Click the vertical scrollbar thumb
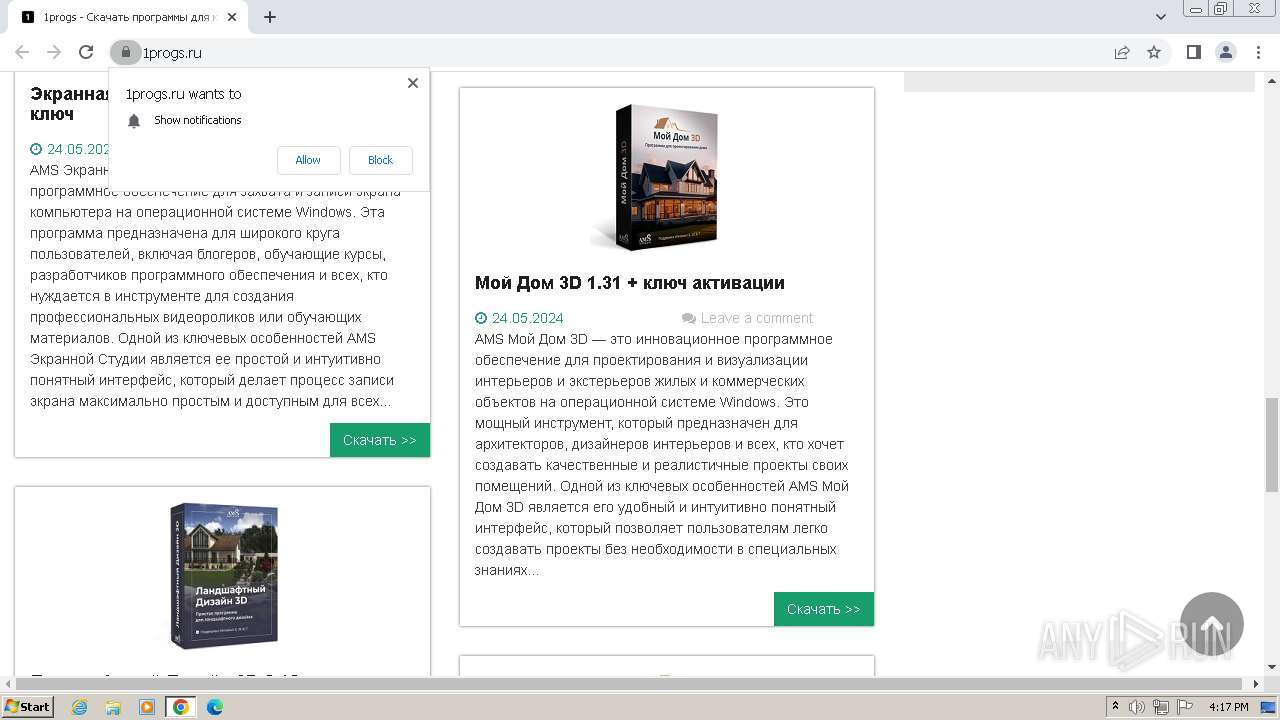The image size is (1280, 720). (x=1271, y=444)
